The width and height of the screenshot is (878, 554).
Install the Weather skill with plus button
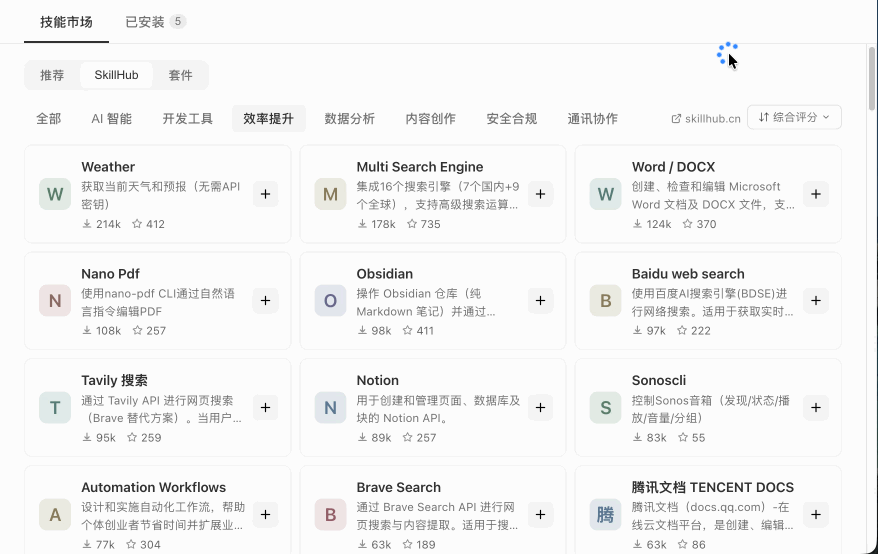265,194
